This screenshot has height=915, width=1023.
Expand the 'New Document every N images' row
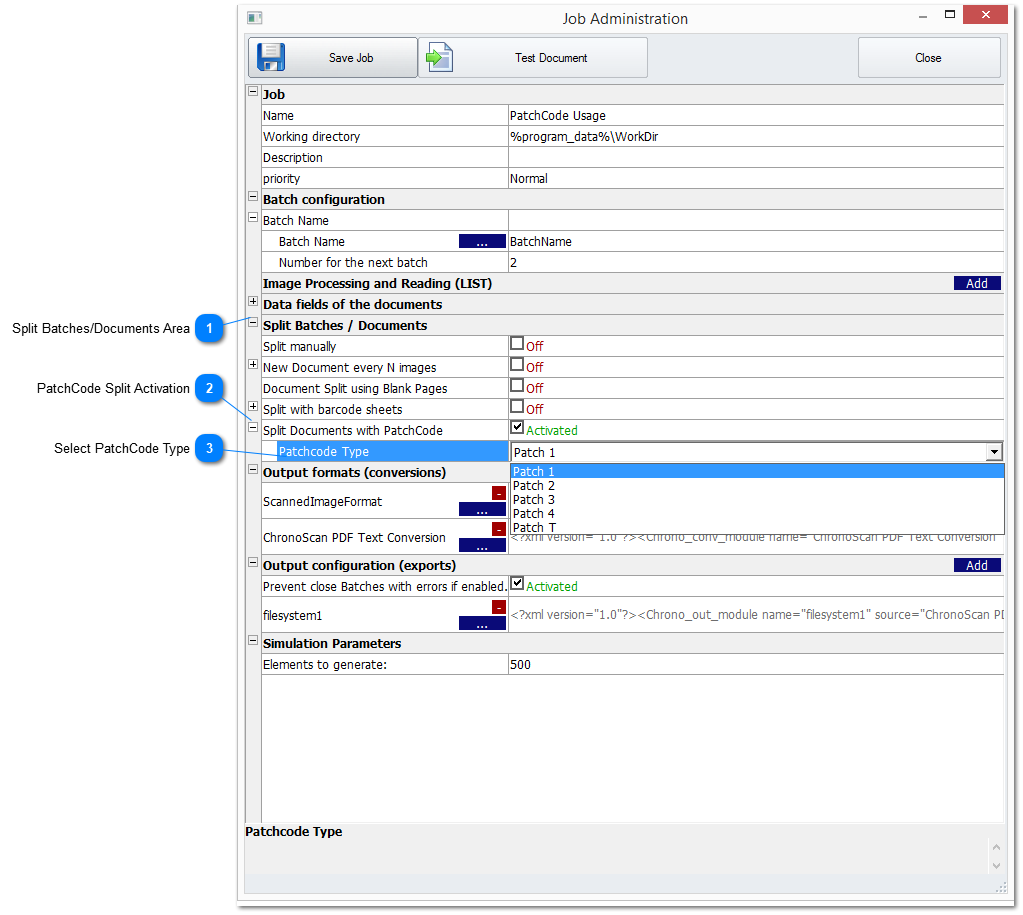tap(253, 366)
